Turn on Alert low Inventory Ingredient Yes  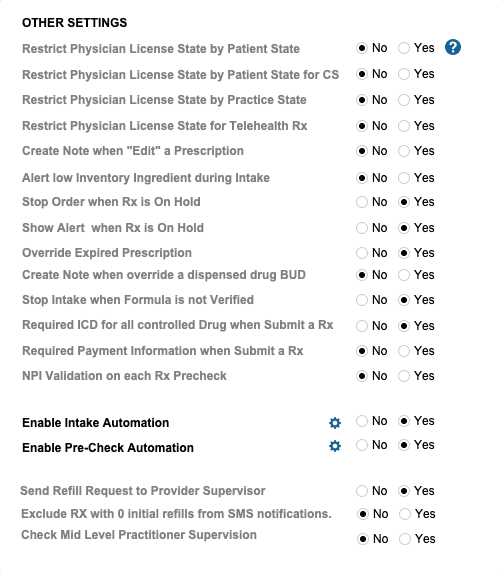(404, 178)
